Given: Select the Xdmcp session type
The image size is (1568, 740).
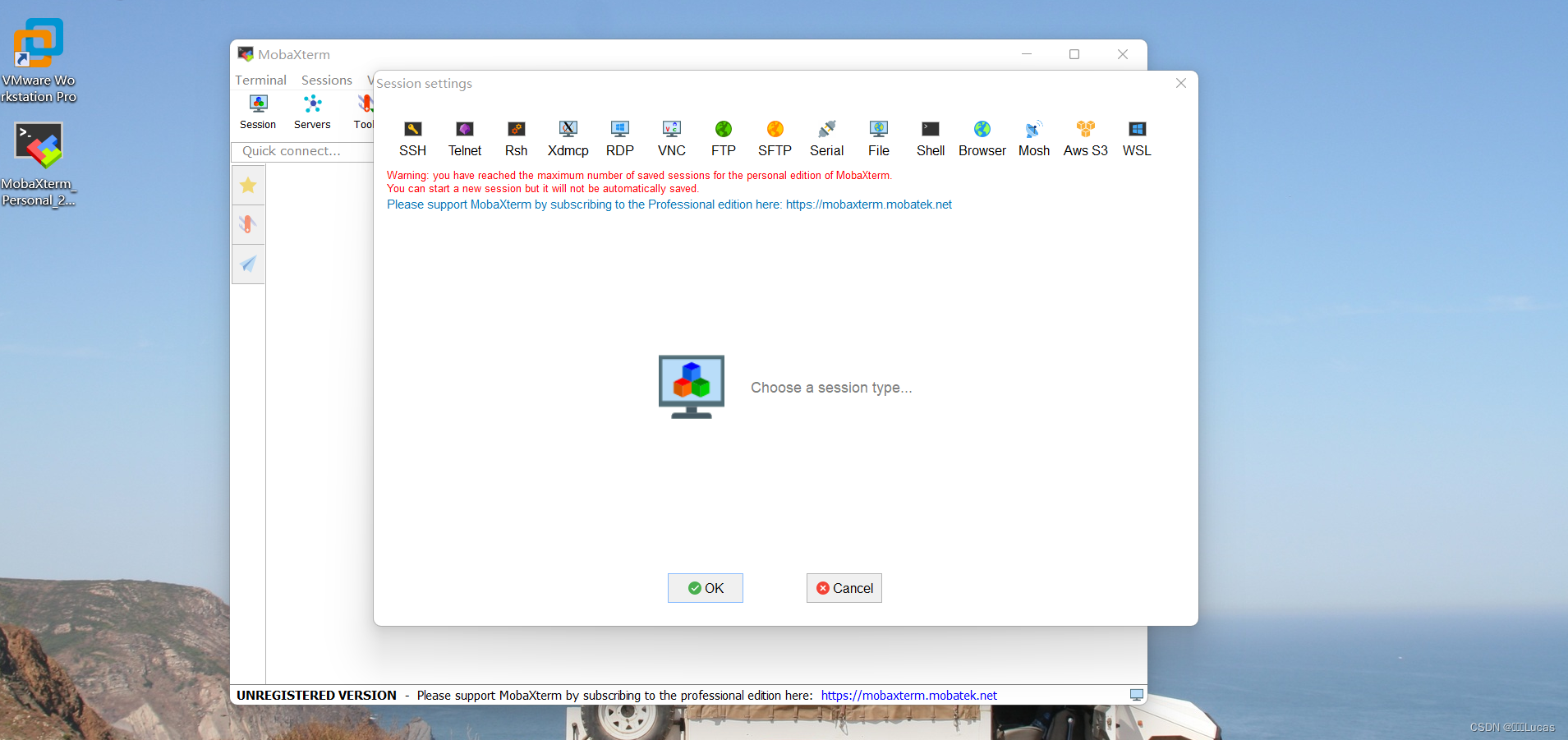Looking at the screenshot, I should coord(568,139).
